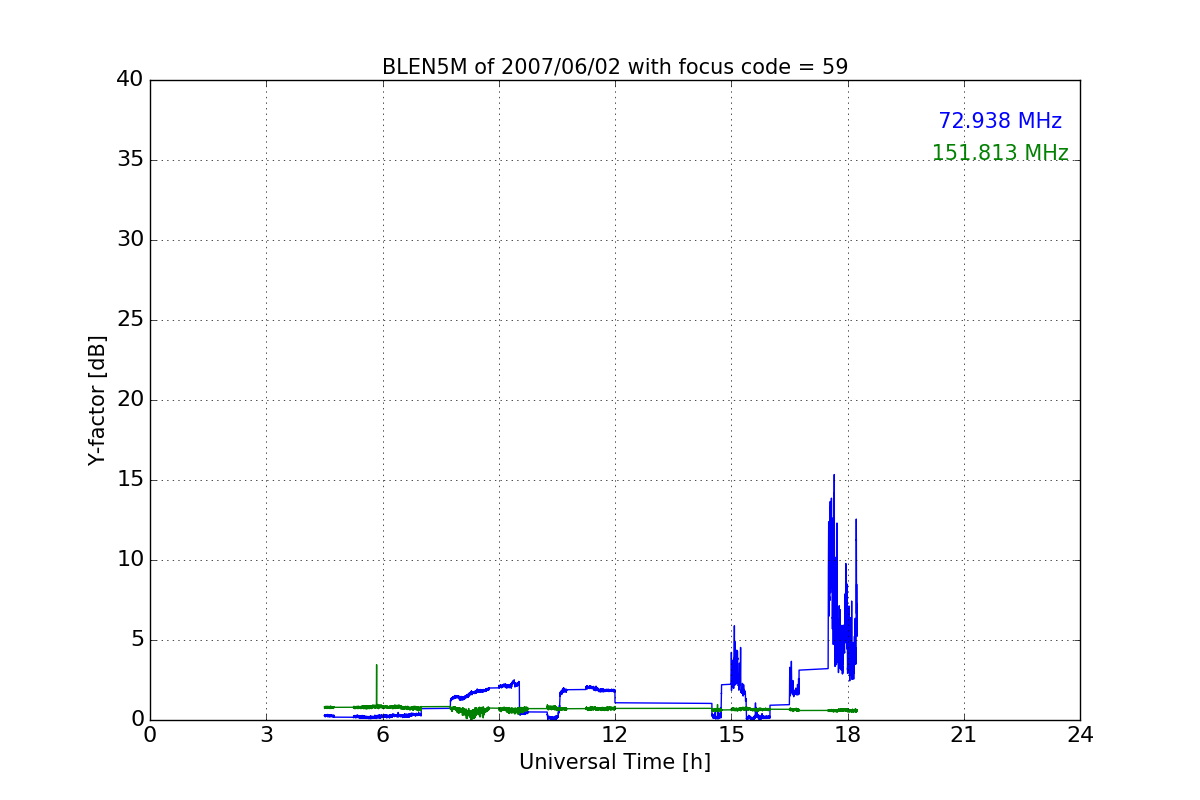
Task: Click x-axis tick label 24
Action: tap(1080, 735)
